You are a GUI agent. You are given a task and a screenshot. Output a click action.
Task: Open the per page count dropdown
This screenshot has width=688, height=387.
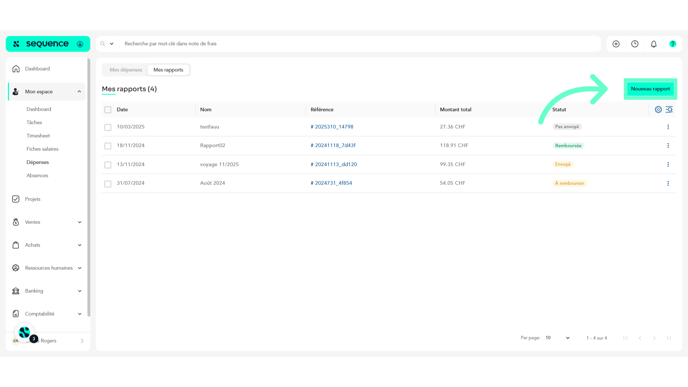(x=557, y=338)
